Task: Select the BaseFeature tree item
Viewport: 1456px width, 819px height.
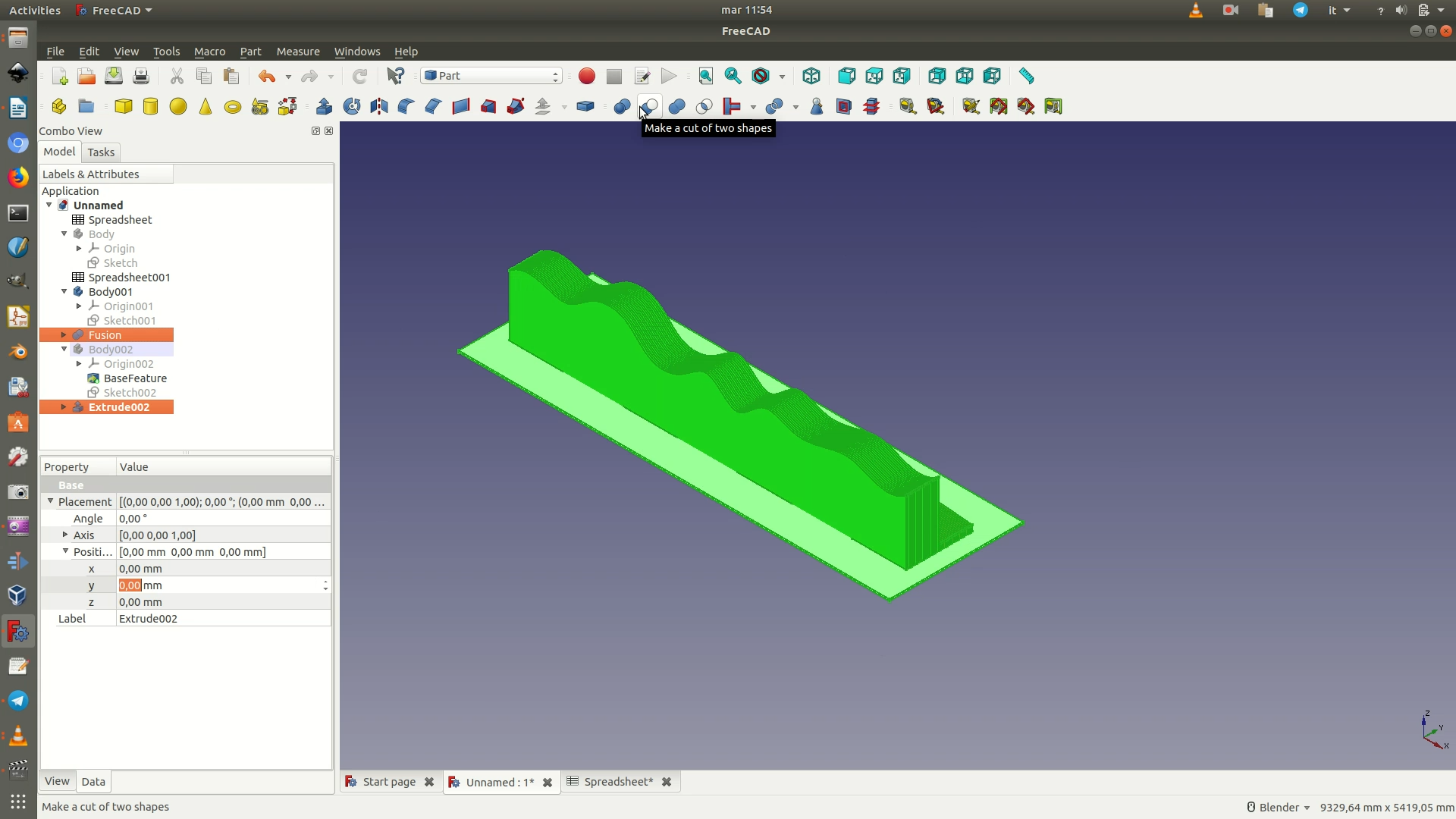Action: click(x=135, y=378)
